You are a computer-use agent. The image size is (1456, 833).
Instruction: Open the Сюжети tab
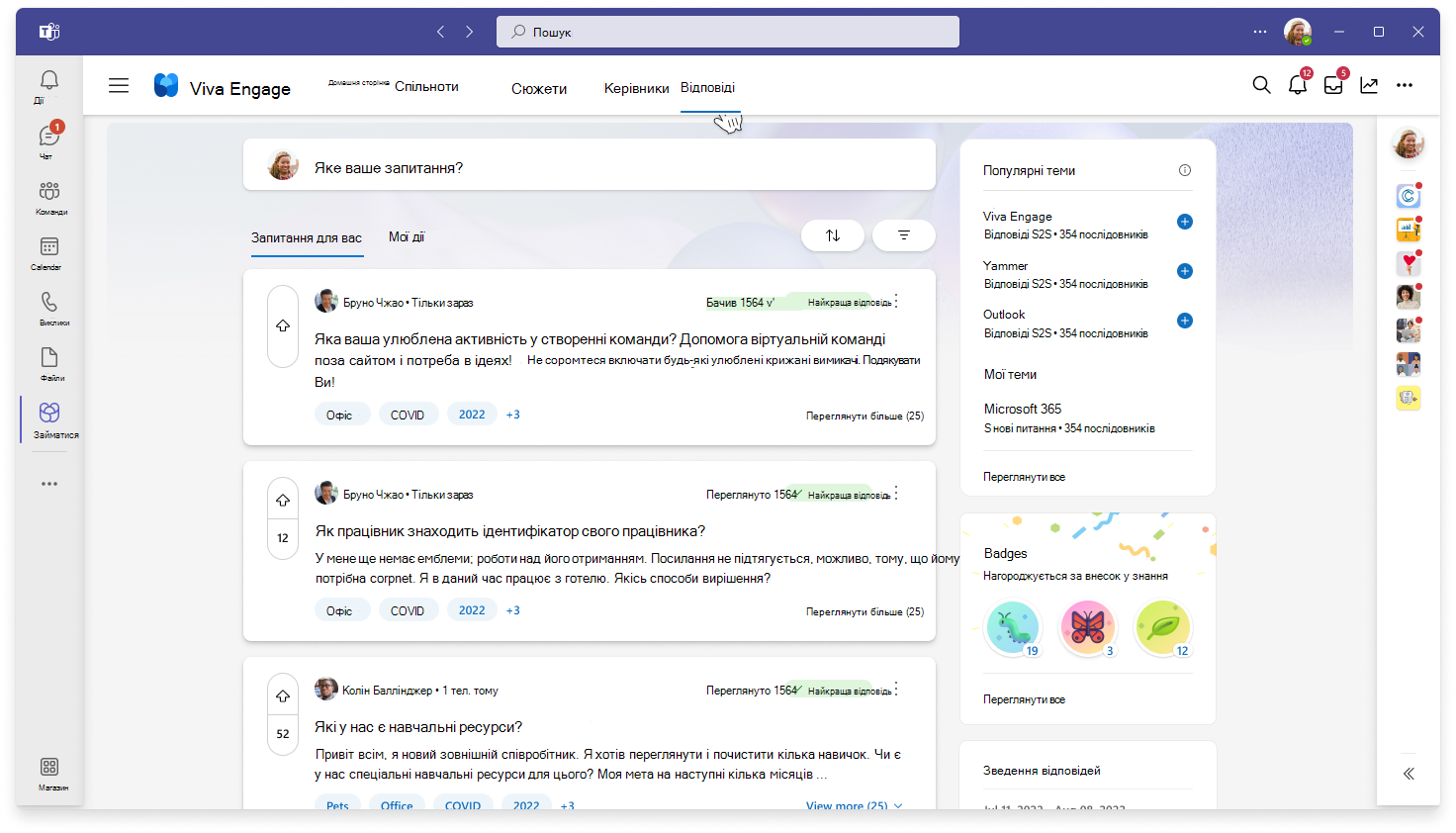[539, 88]
